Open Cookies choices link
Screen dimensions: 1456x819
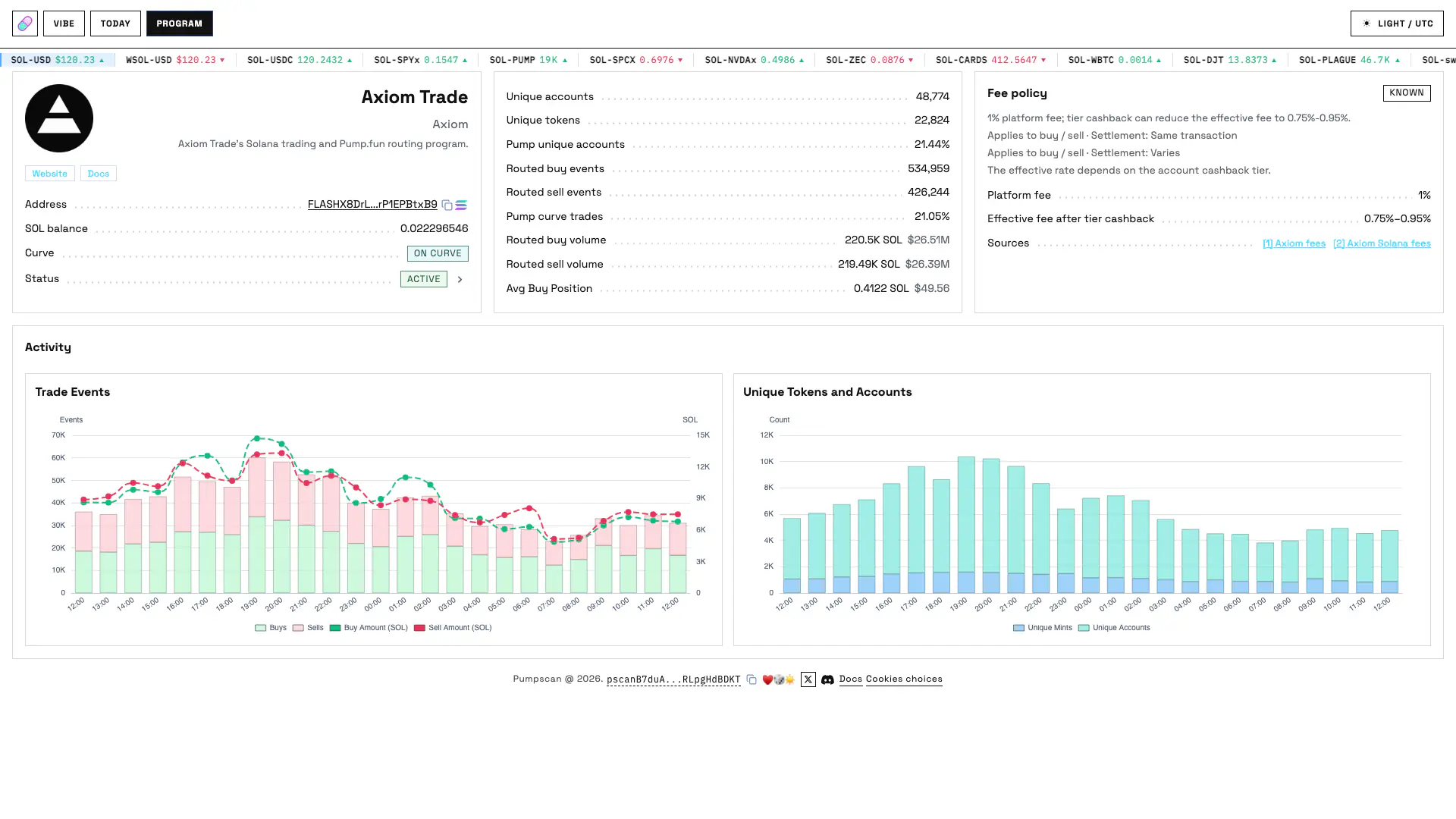coord(904,679)
